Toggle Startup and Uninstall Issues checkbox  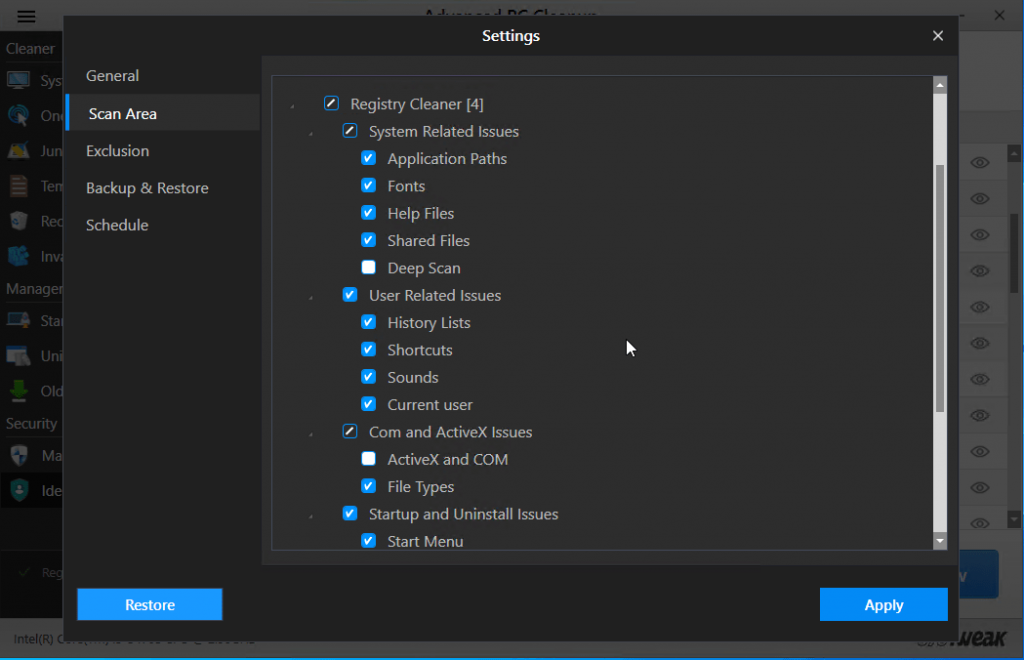[350, 514]
